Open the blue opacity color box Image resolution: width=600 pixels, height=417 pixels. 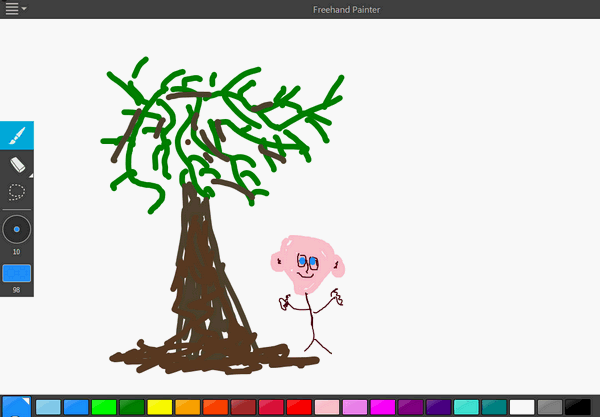[x=16, y=273]
